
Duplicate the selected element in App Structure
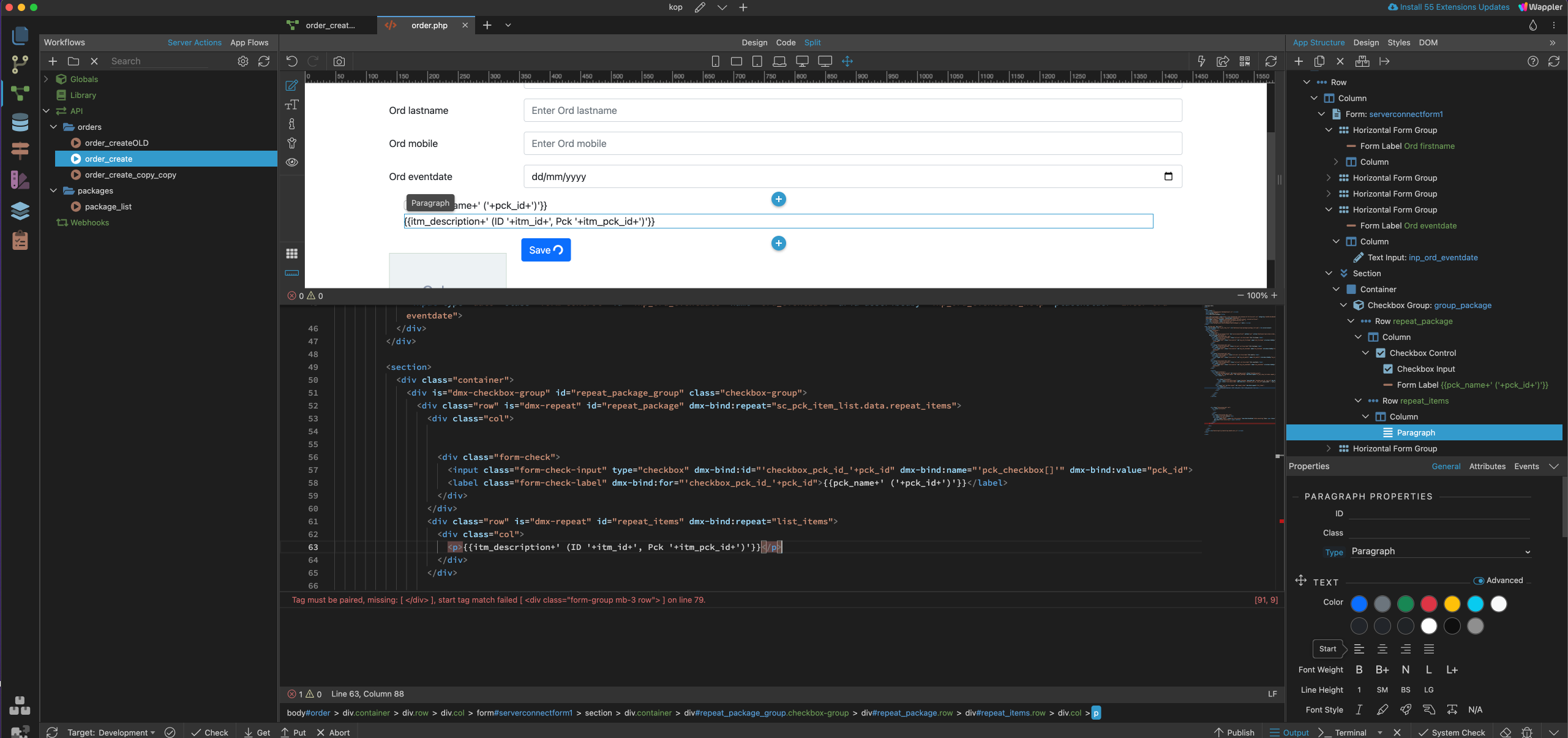pyautogui.click(x=1319, y=61)
